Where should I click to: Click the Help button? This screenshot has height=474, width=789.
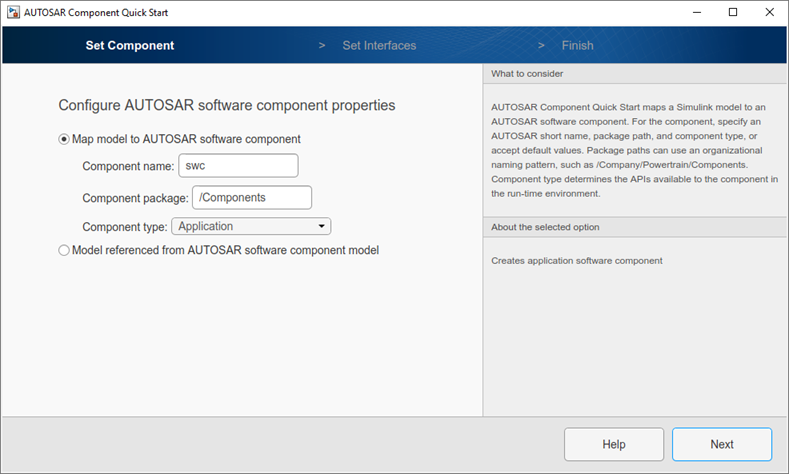tap(614, 444)
